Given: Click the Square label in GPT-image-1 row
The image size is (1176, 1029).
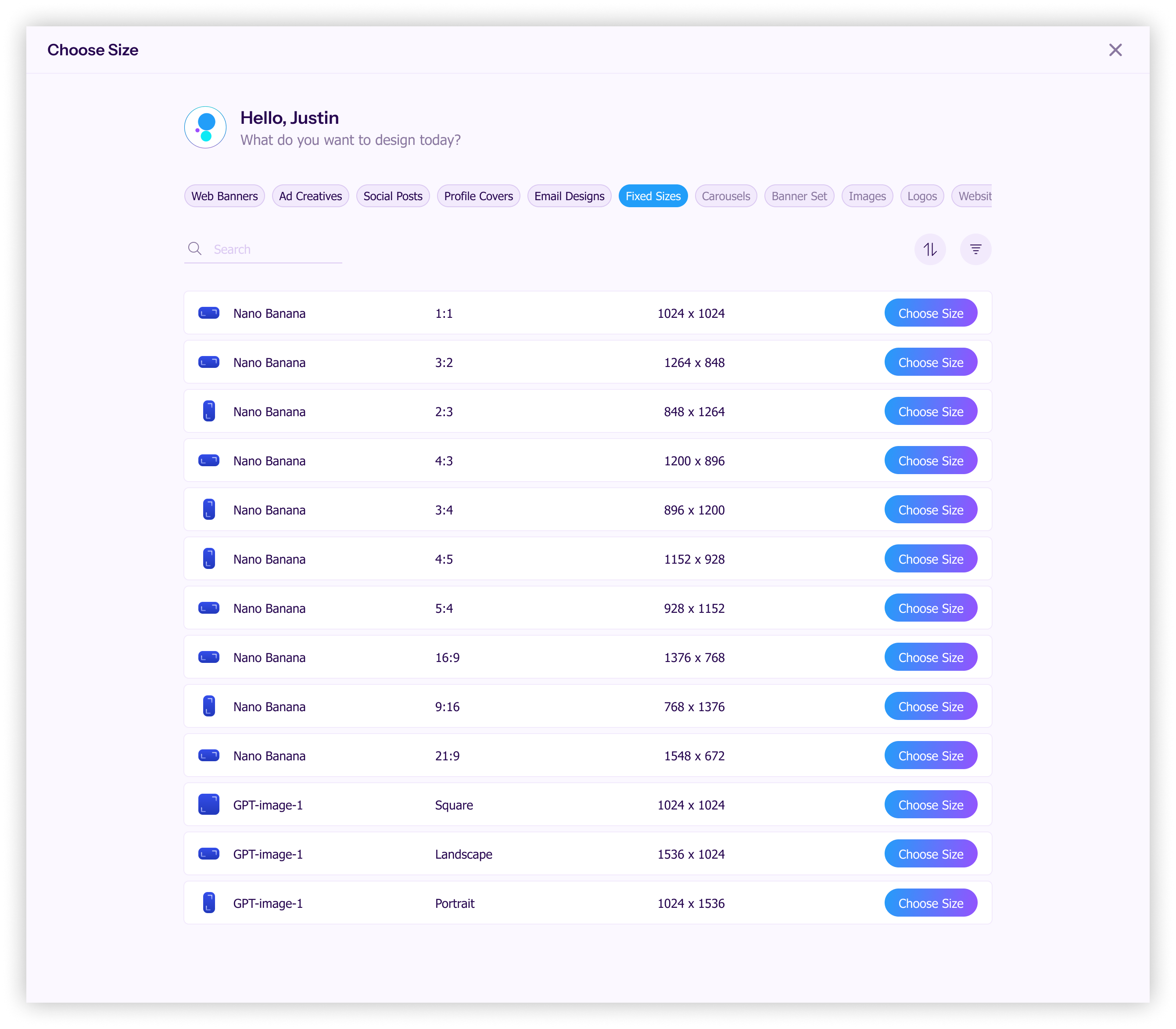Looking at the screenshot, I should (454, 805).
